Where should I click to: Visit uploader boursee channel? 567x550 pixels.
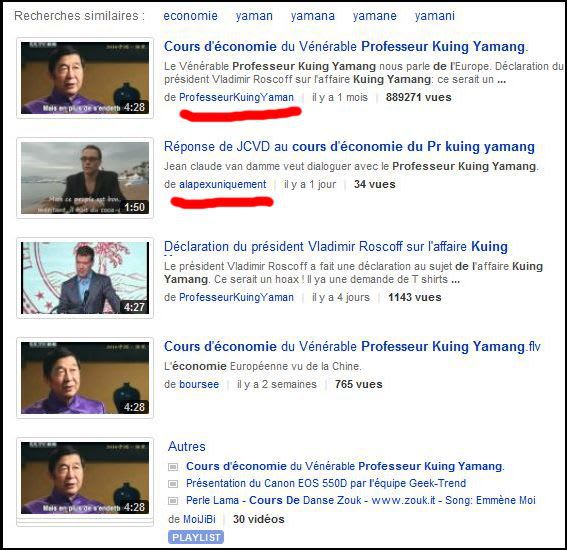(199, 384)
